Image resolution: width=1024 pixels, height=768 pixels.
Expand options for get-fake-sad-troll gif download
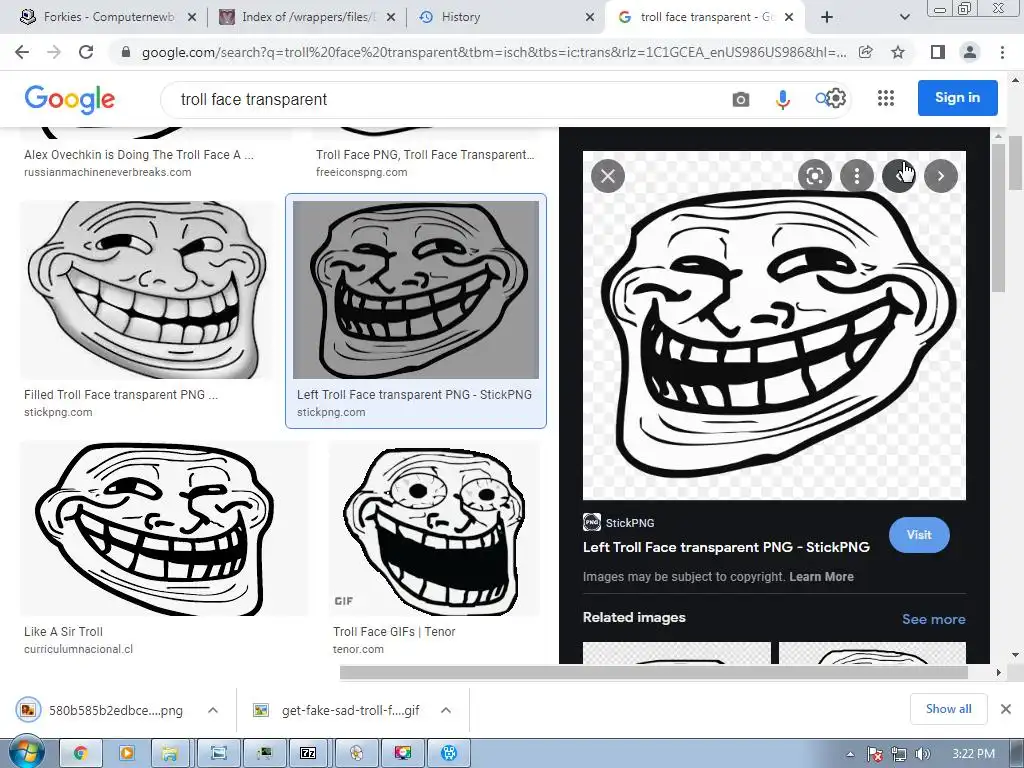(x=446, y=710)
